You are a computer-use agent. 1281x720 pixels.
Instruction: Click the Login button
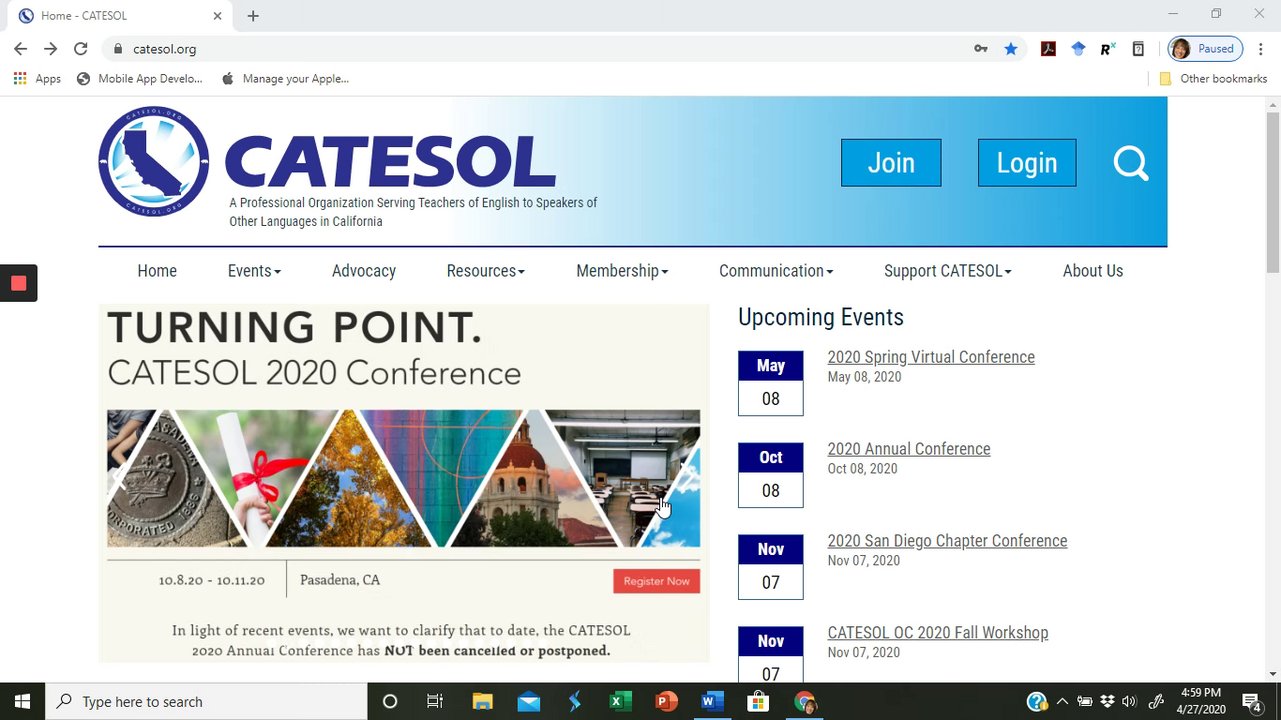point(1027,163)
